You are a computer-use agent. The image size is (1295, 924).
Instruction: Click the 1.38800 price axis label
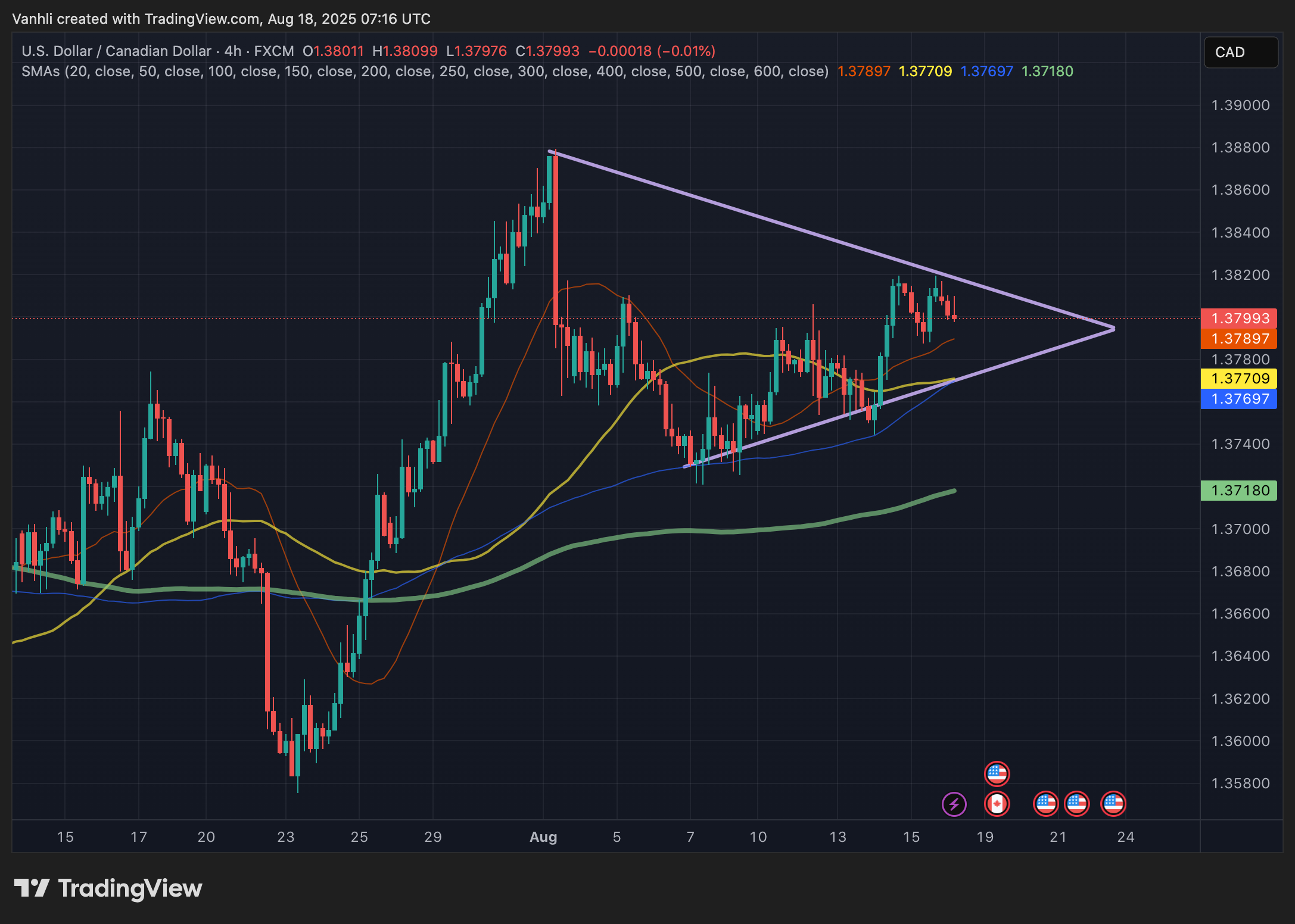point(1241,148)
